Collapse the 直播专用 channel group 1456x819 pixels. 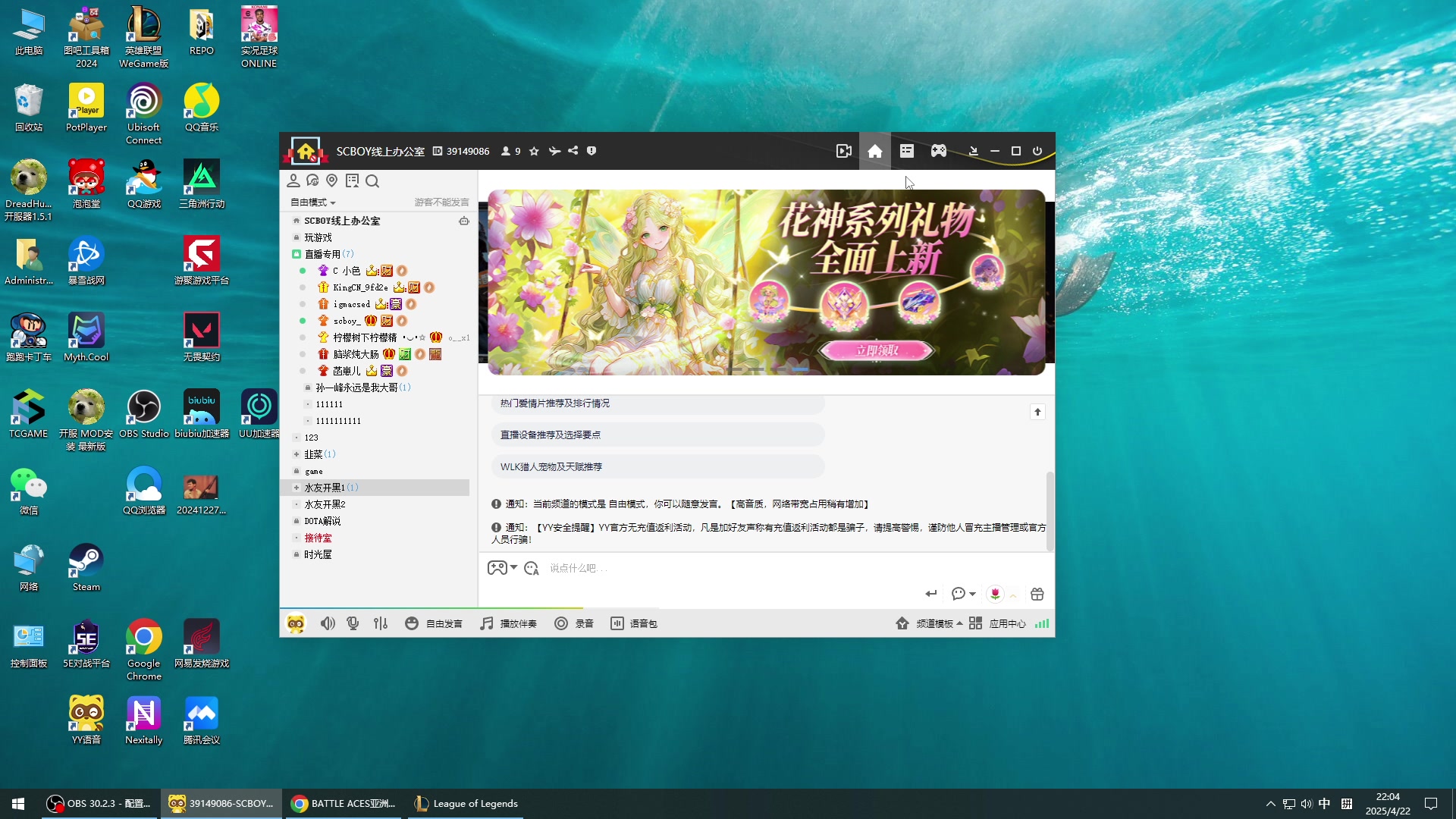[297, 254]
